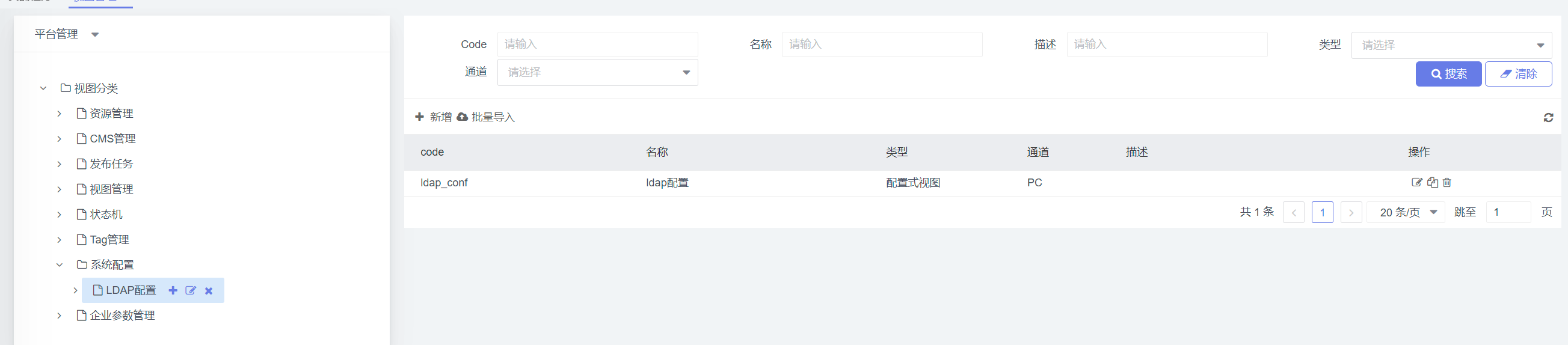Expand the 视图管理 tree node
Image resolution: width=1568 pixels, height=345 pixels.
59,189
